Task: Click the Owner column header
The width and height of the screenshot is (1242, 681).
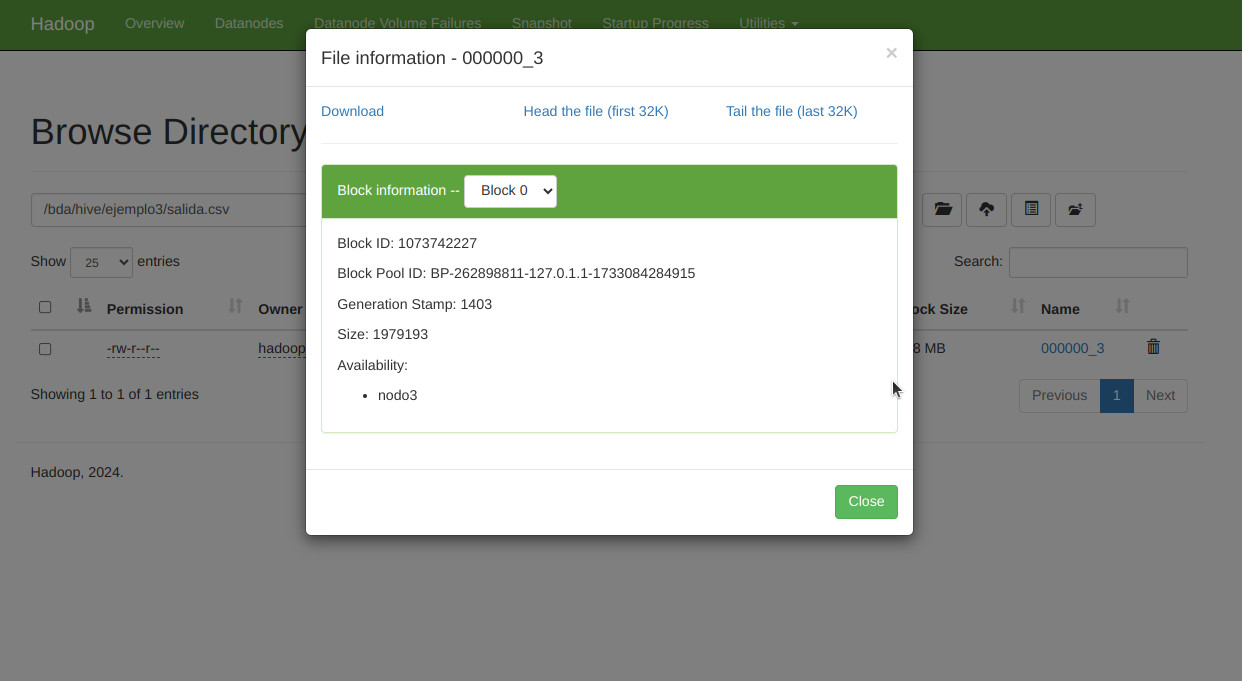Action: pyautogui.click(x=280, y=309)
